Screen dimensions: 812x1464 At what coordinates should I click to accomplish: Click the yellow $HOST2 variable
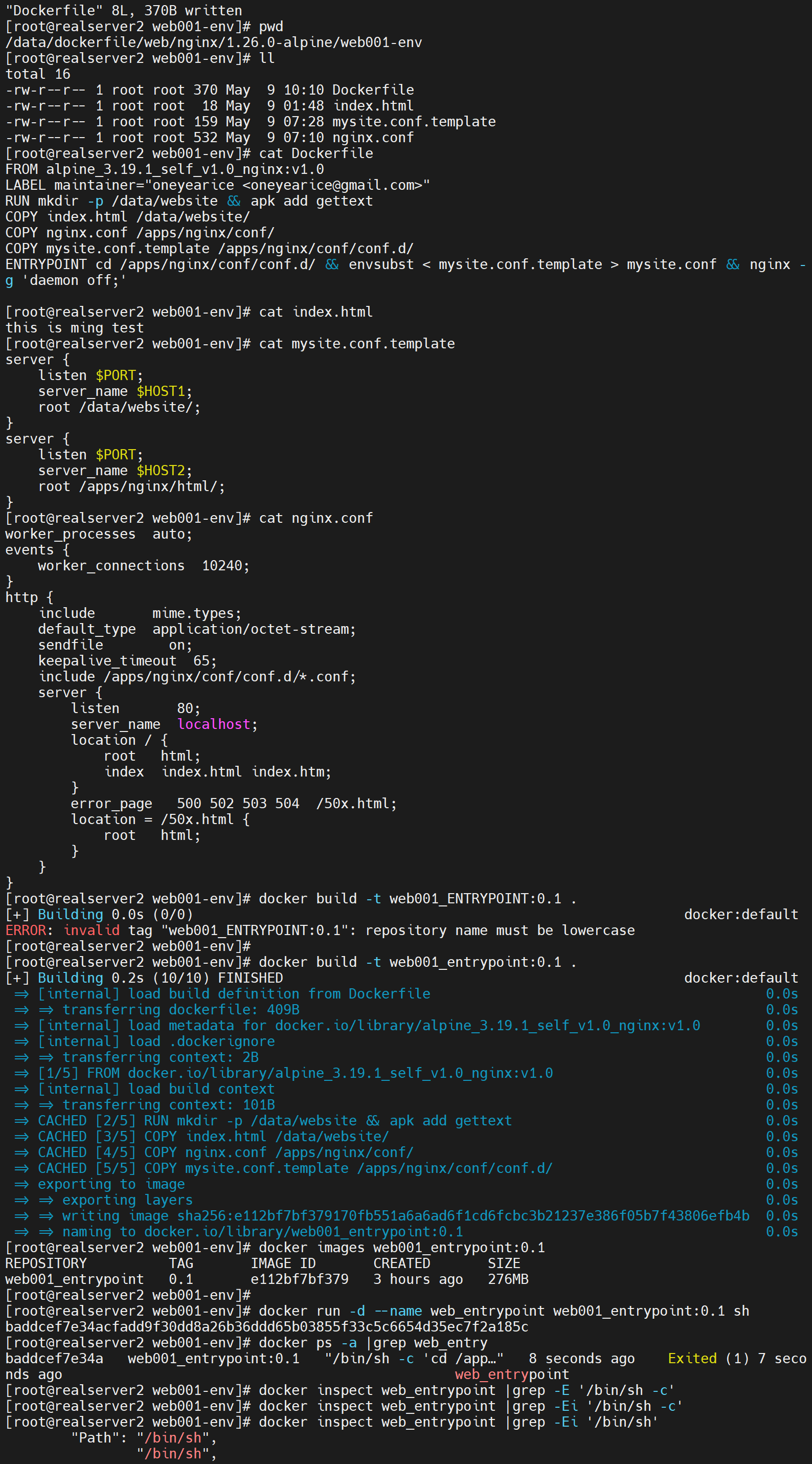click(x=161, y=471)
